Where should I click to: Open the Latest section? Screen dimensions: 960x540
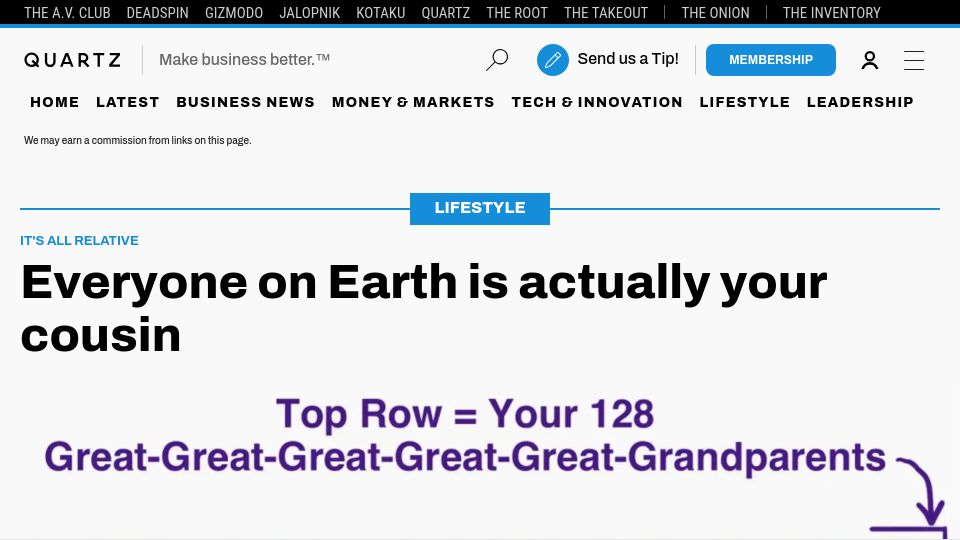(127, 102)
